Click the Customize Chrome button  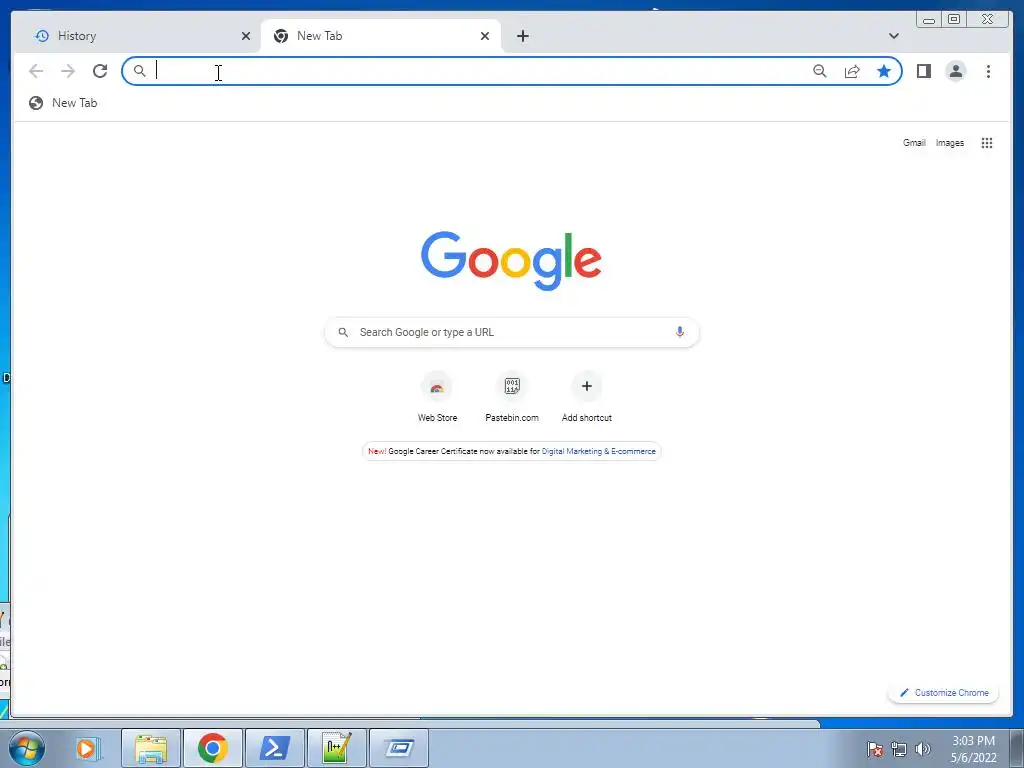[943, 692]
